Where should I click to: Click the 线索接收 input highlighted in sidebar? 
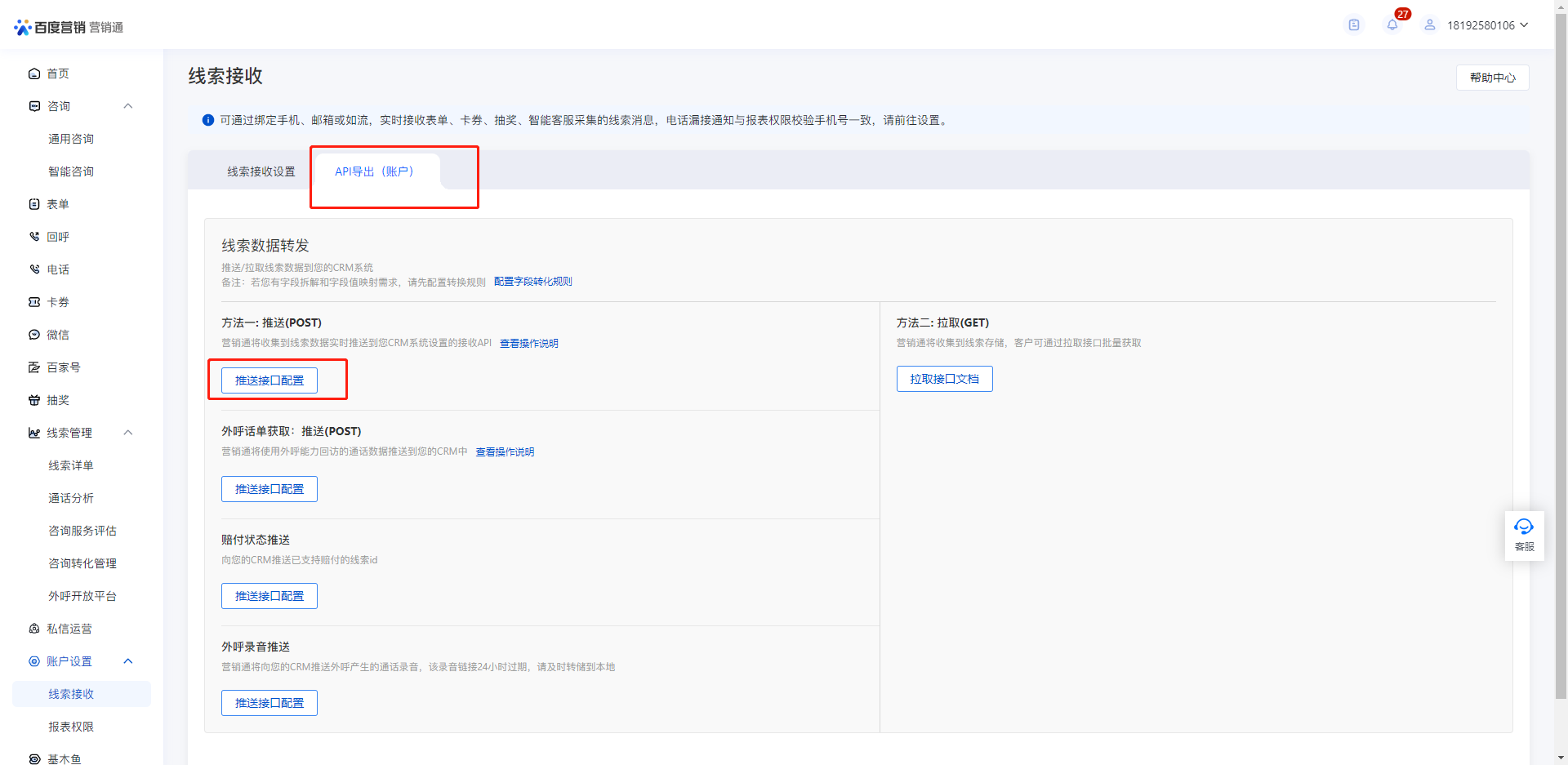click(69, 693)
